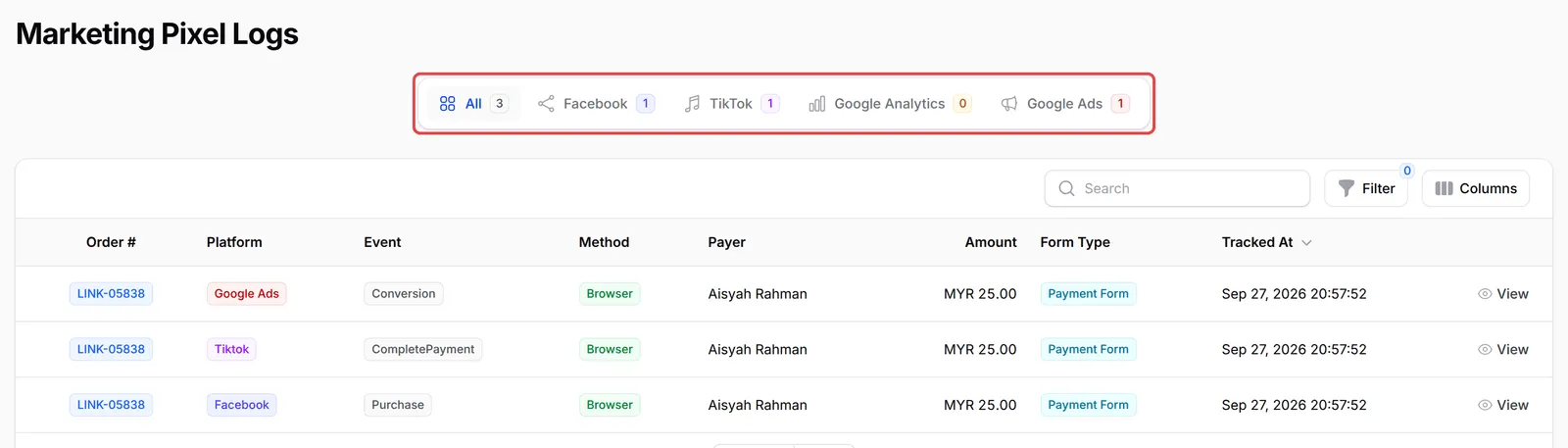Click the Google Ads megaphone icon
The image size is (1568, 448).
pos(1009,104)
